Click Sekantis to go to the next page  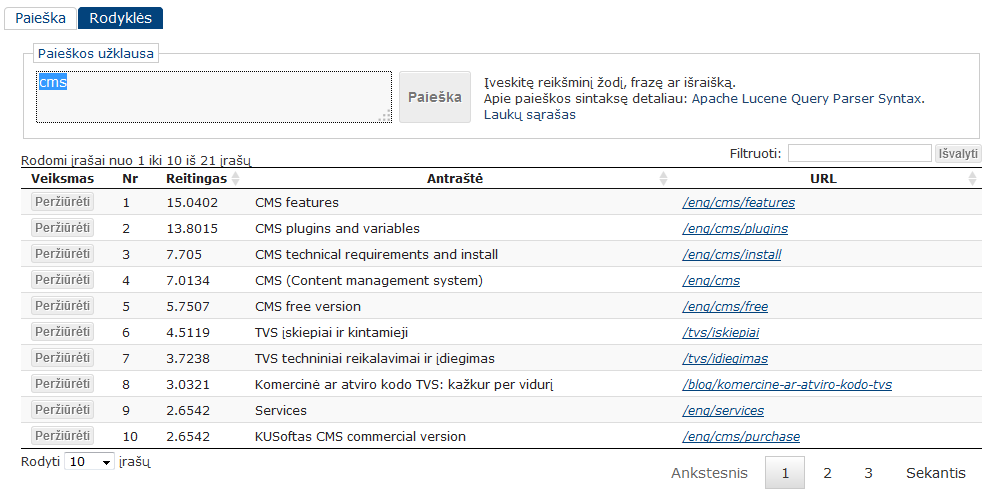[x=935, y=473]
